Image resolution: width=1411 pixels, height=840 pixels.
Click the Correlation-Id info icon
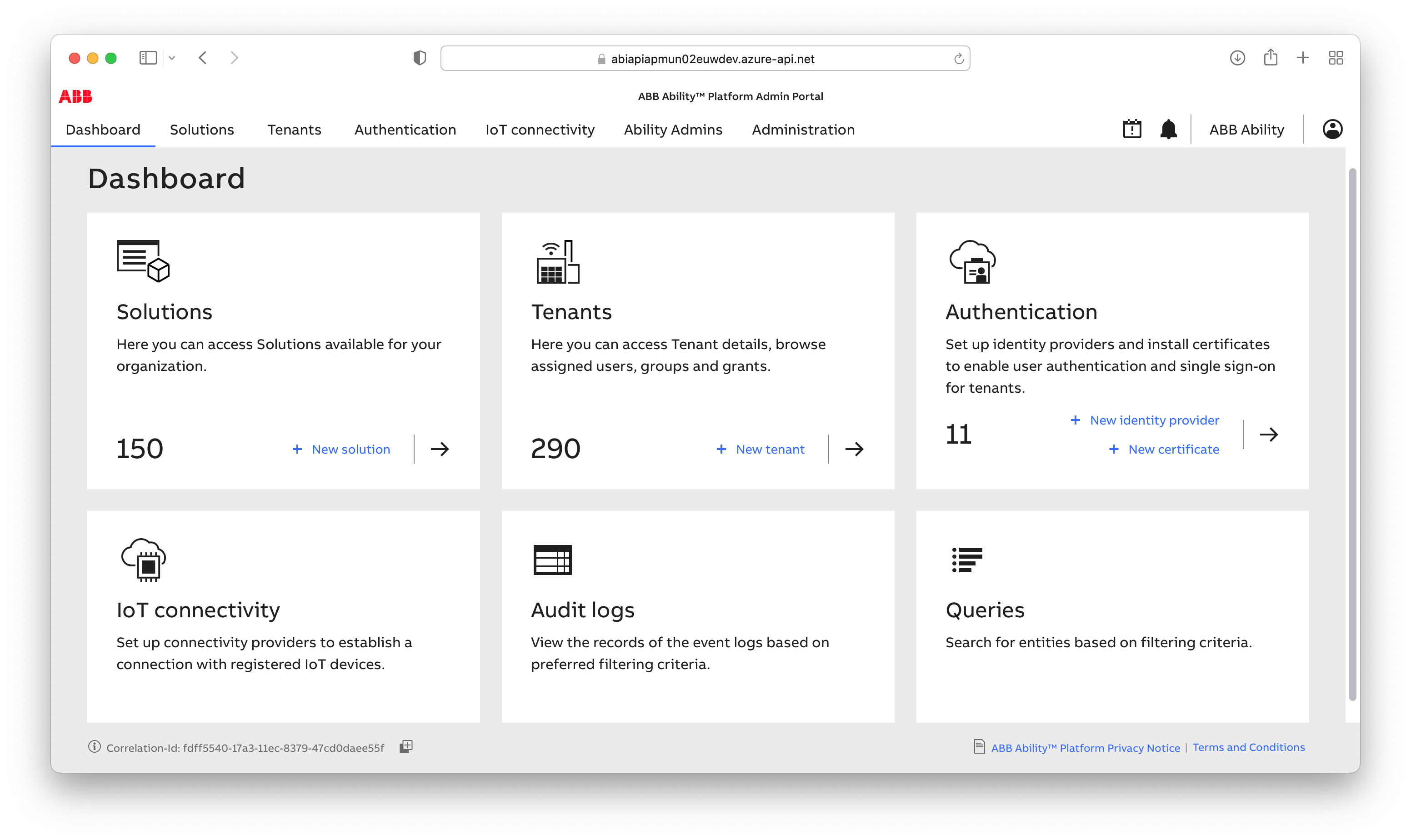point(94,747)
